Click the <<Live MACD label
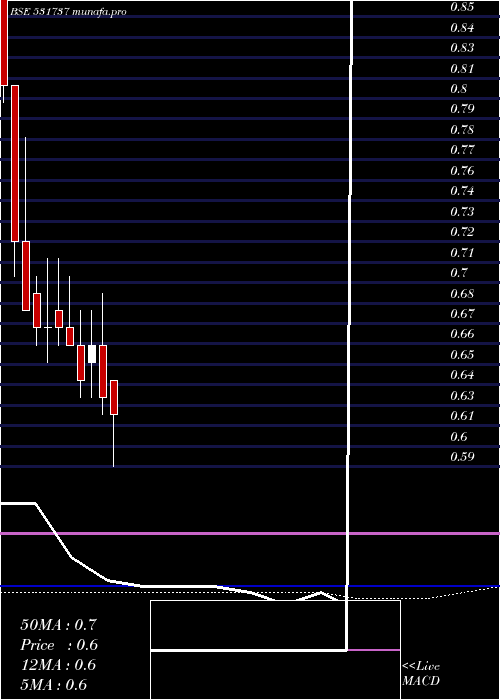Image resolution: width=500 pixels, height=700 pixels. (x=421, y=674)
